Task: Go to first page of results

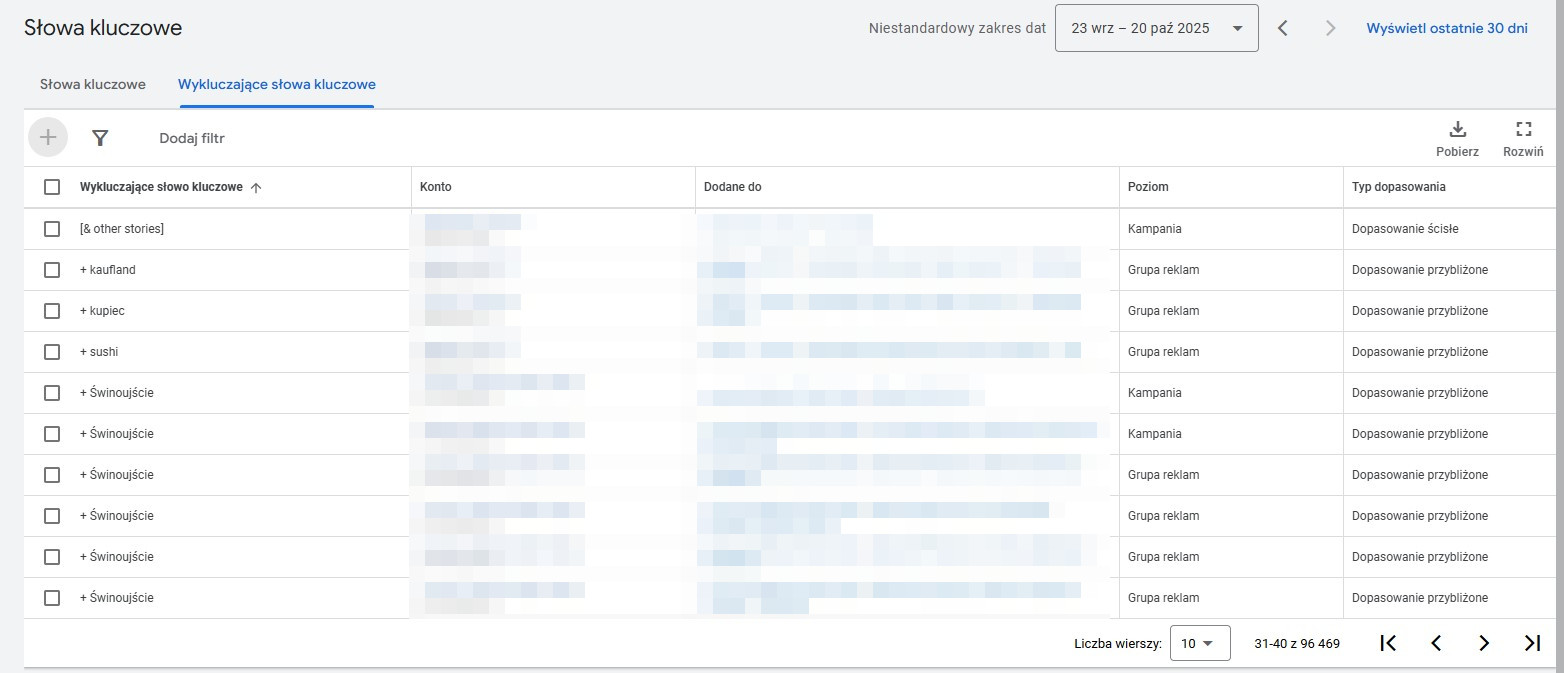Action: pos(1388,643)
